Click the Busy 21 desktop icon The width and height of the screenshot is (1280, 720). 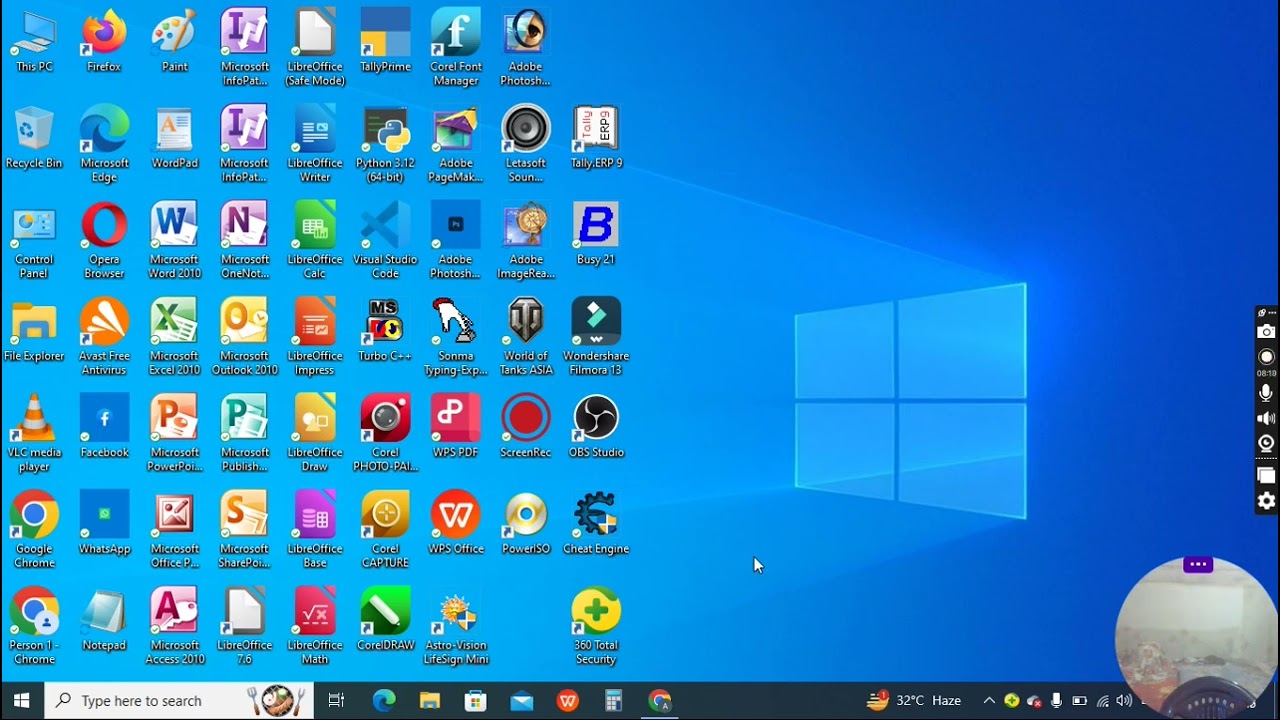click(596, 234)
